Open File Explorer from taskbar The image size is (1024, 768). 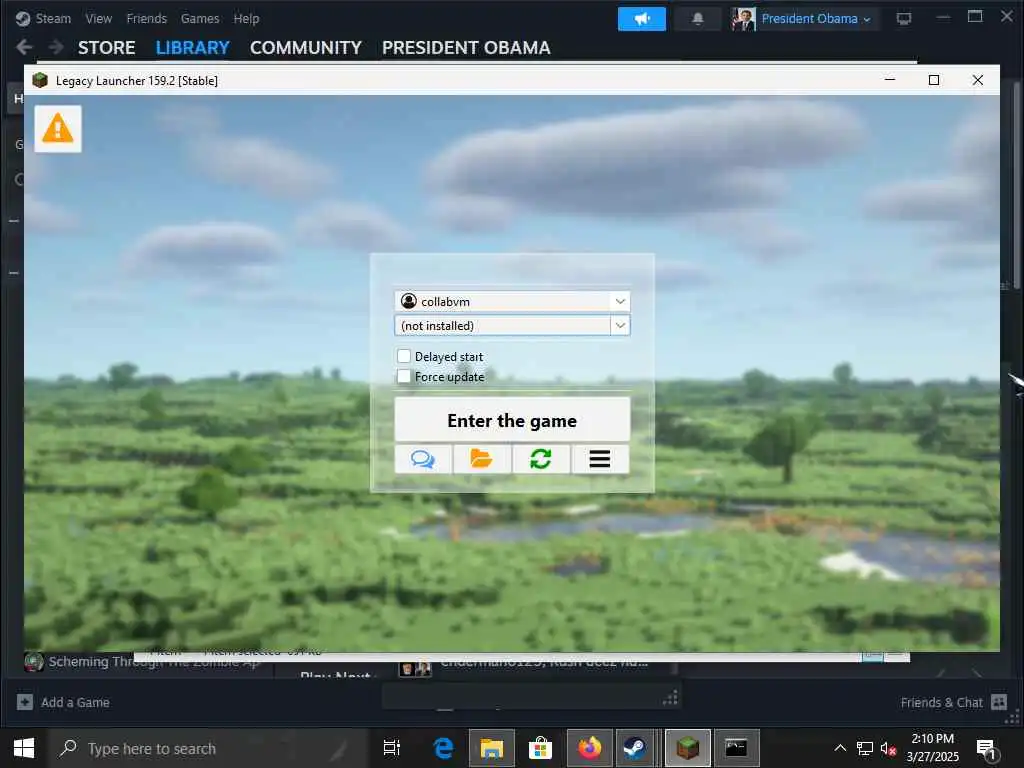click(x=492, y=748)
